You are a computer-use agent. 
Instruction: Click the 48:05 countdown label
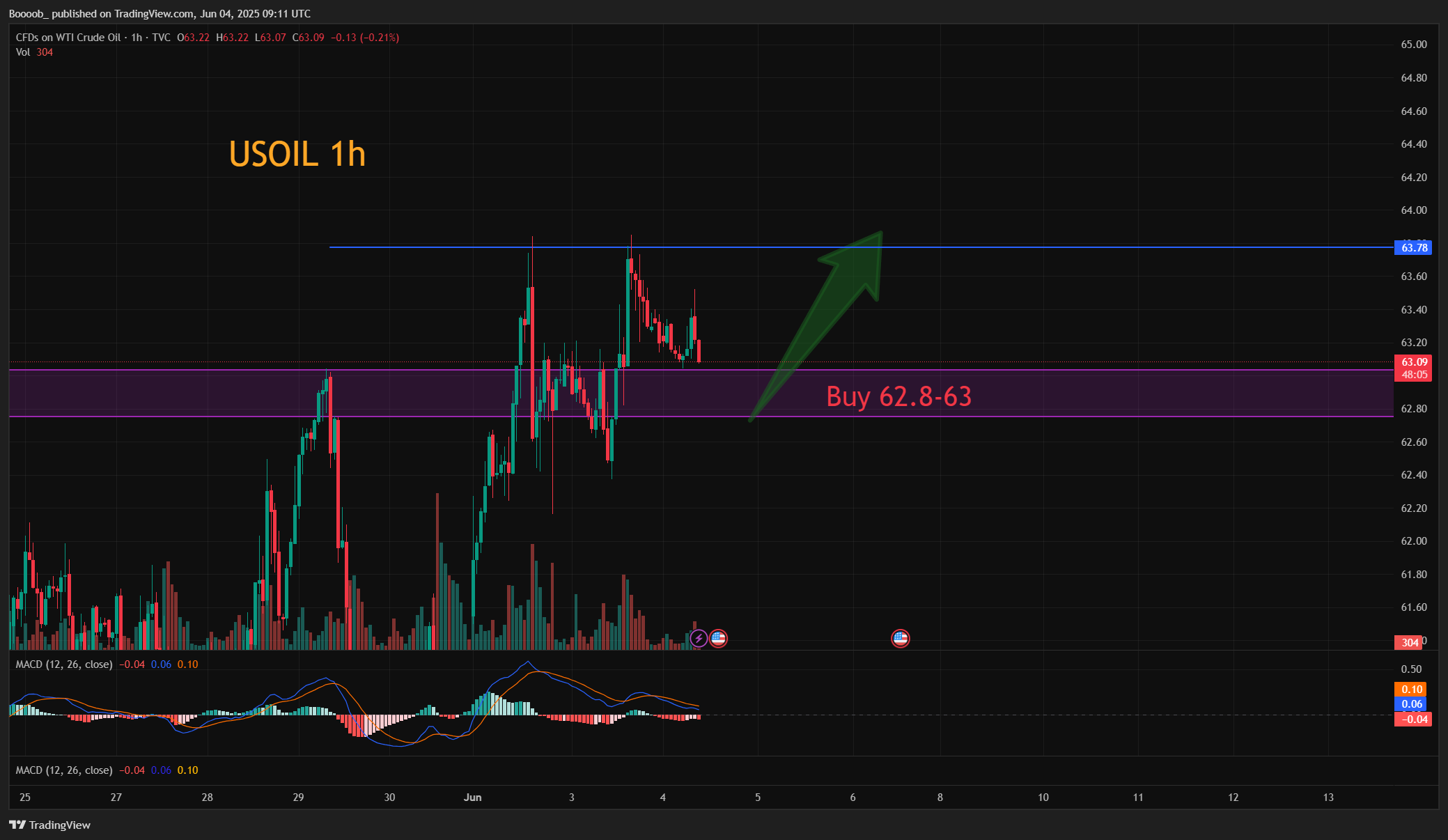coord(1413,374)
